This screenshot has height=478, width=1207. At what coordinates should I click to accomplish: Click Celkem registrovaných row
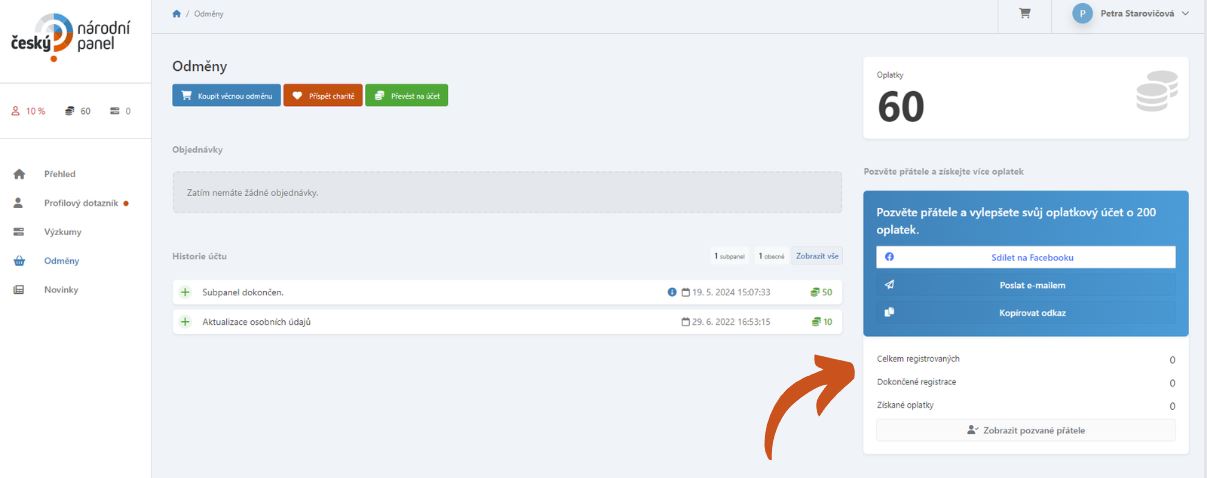pyautogui.click(x=1025, y=359)
